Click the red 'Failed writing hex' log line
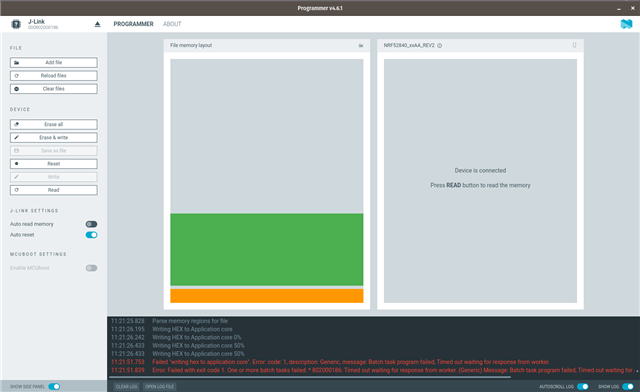 351,362
